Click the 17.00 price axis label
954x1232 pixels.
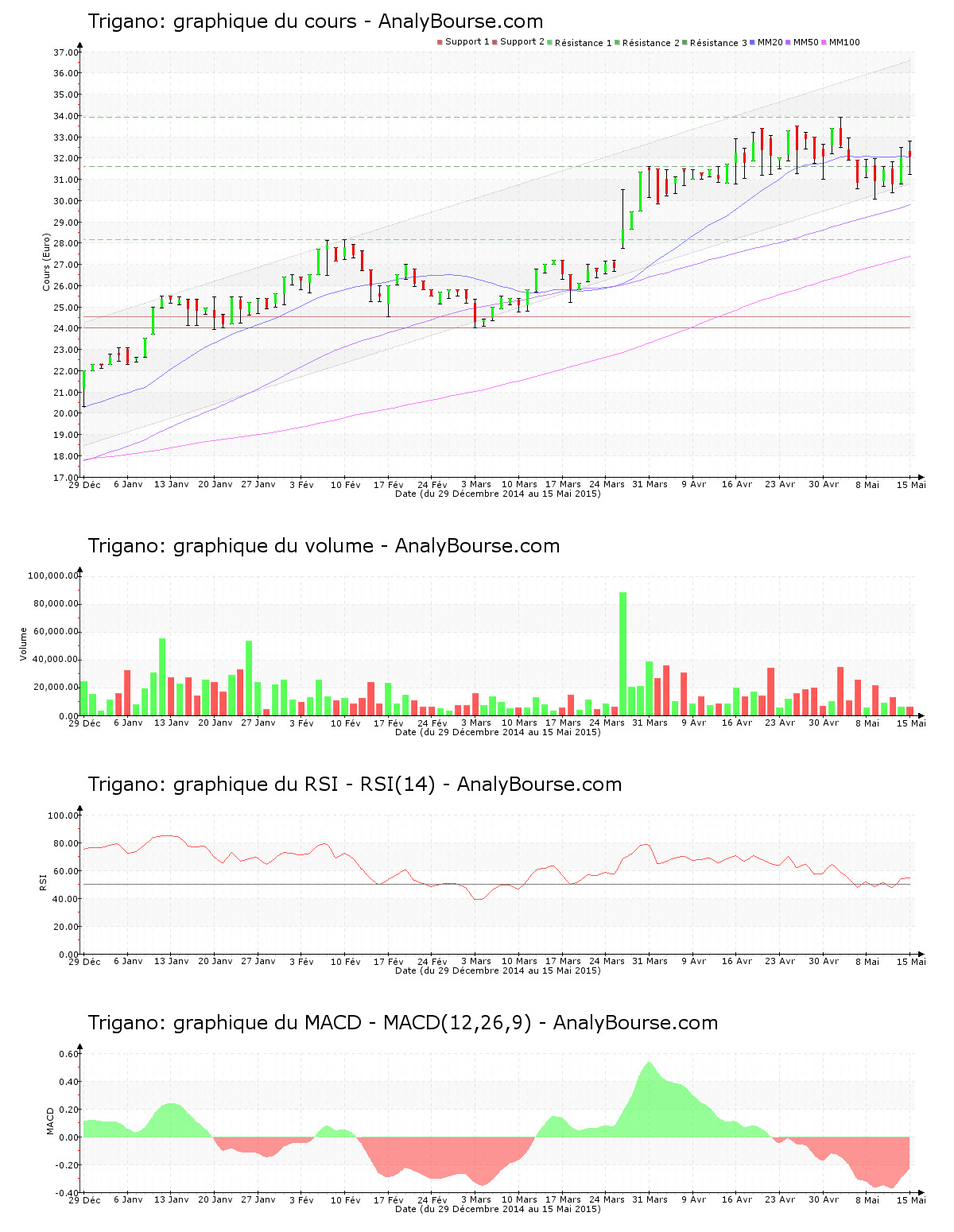(65, 478)
